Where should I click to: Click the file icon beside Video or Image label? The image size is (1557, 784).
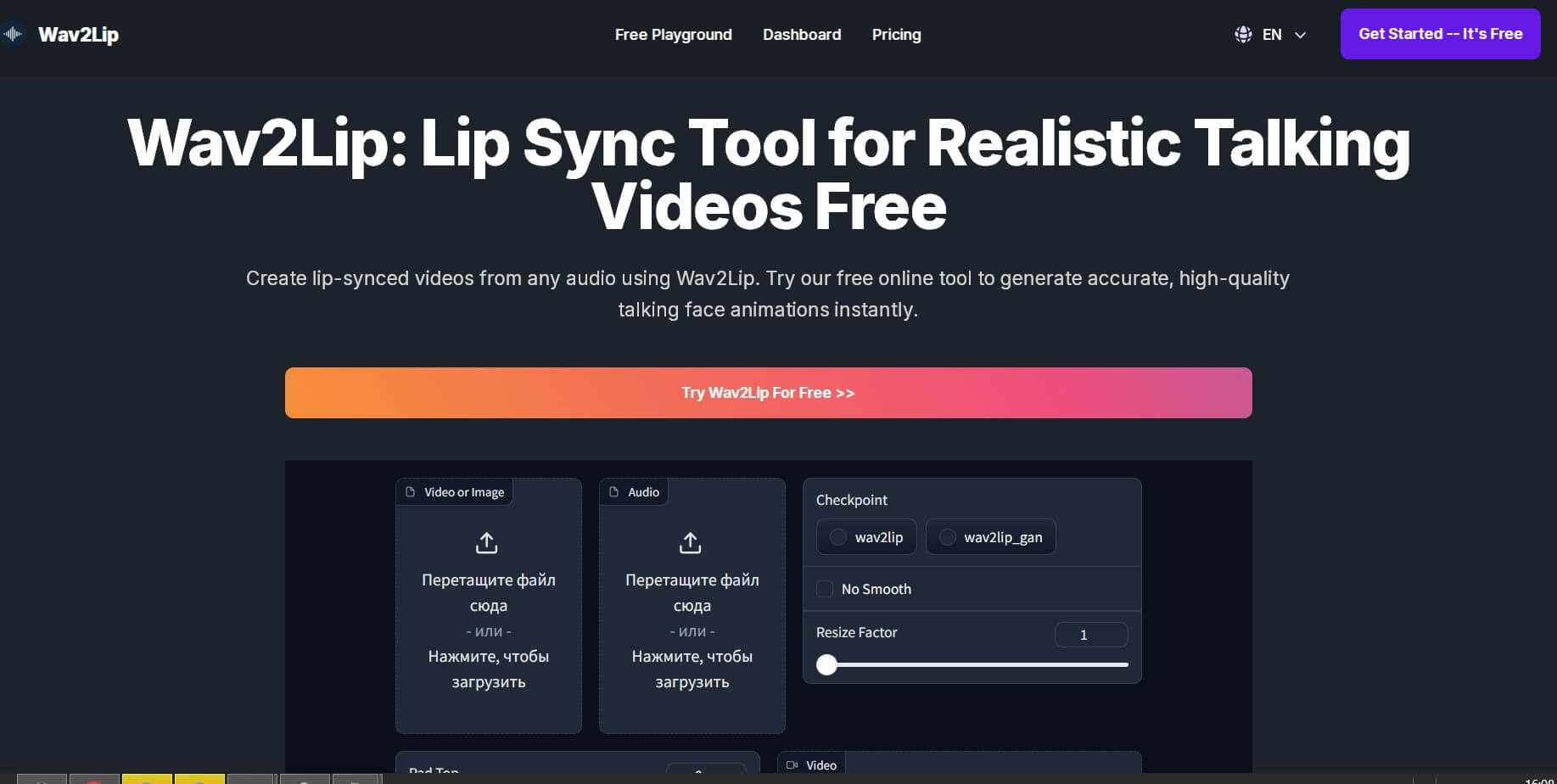pos(411,492)
